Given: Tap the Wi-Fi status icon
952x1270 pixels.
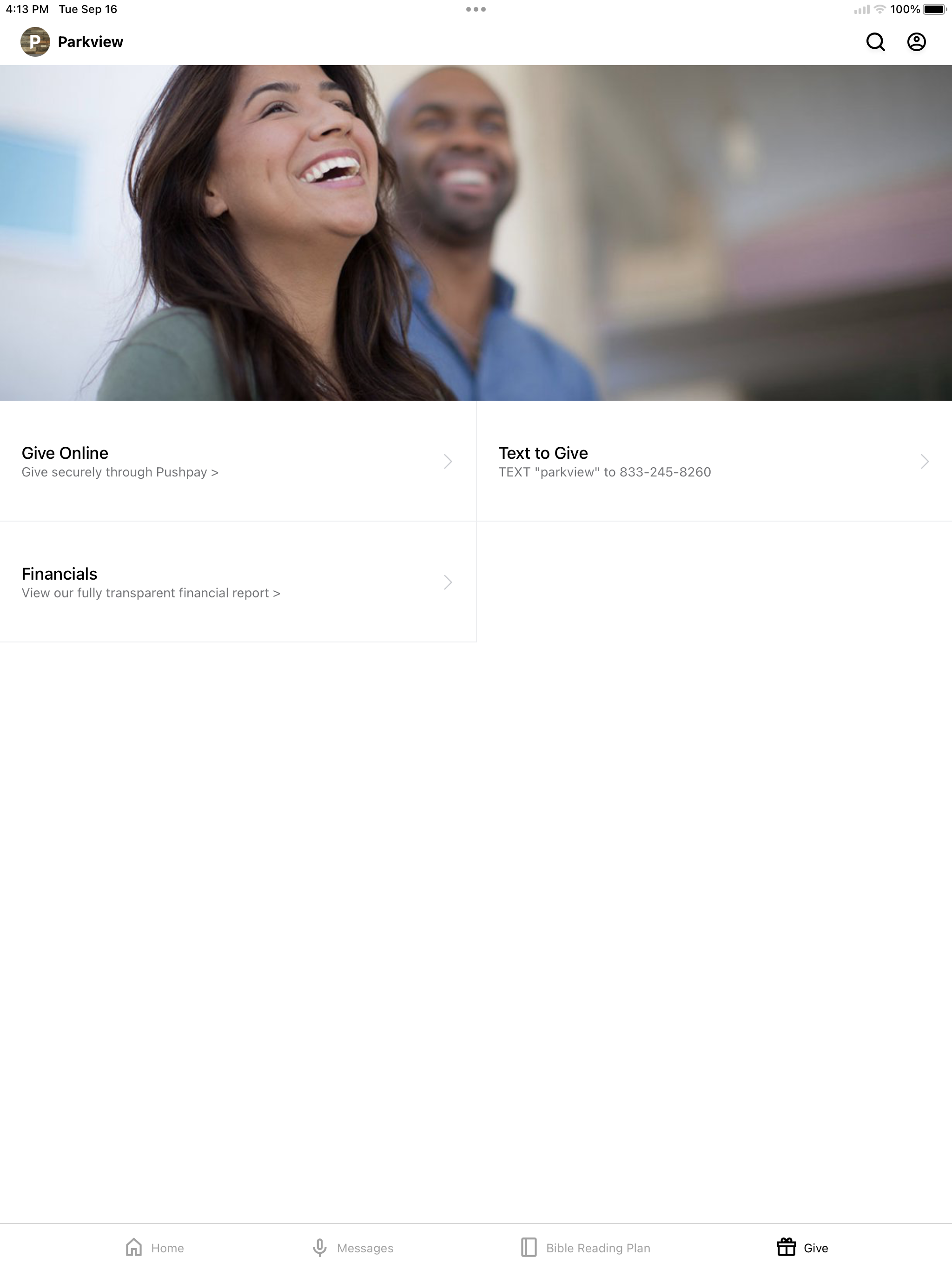Looking at the screenshot, I should 879,9.
